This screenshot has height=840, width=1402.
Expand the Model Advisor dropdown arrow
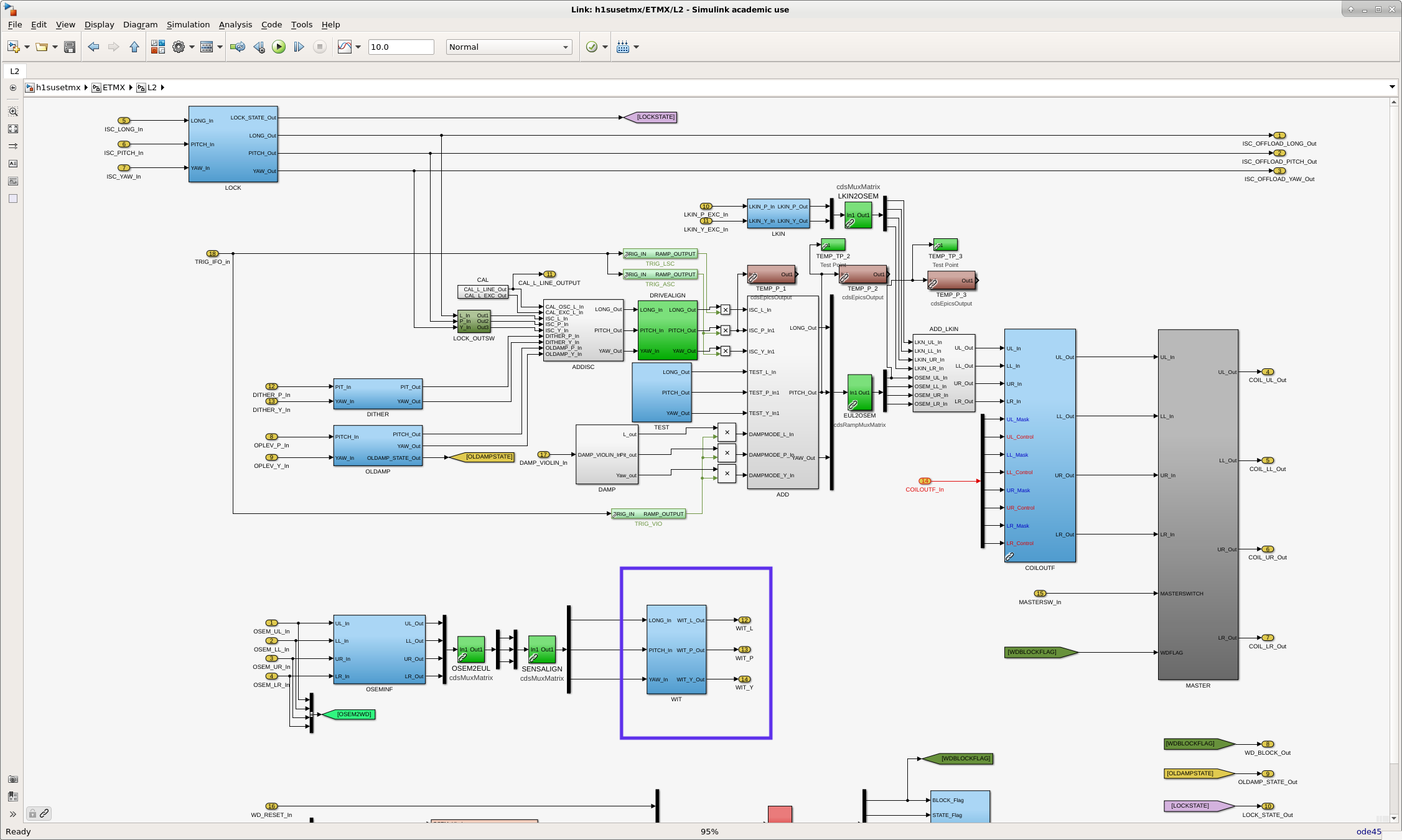point(605,47)
